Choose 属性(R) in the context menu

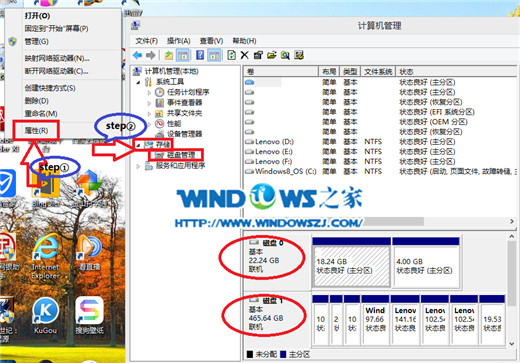point(36,130)
